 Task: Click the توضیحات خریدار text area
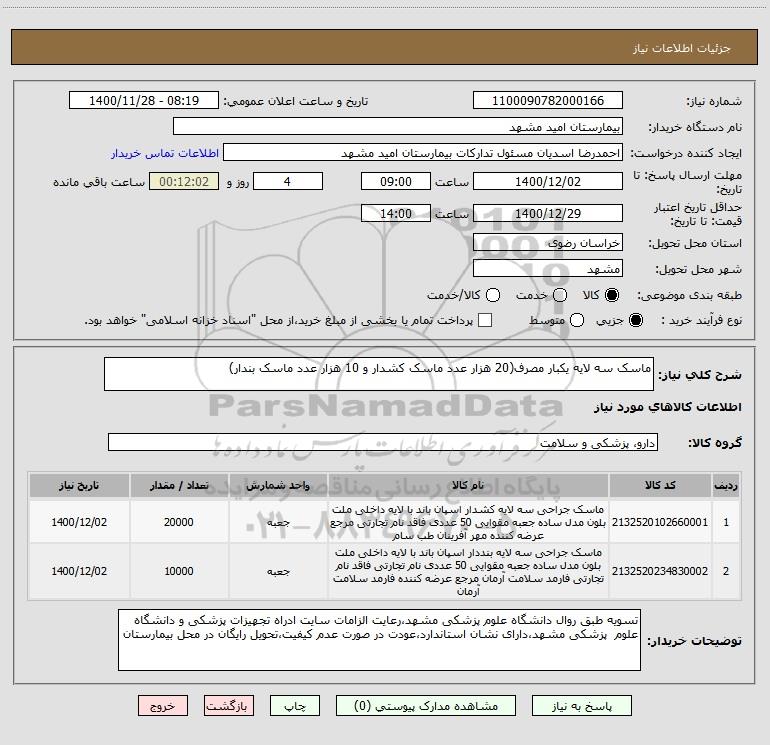(x=379, y=640)
